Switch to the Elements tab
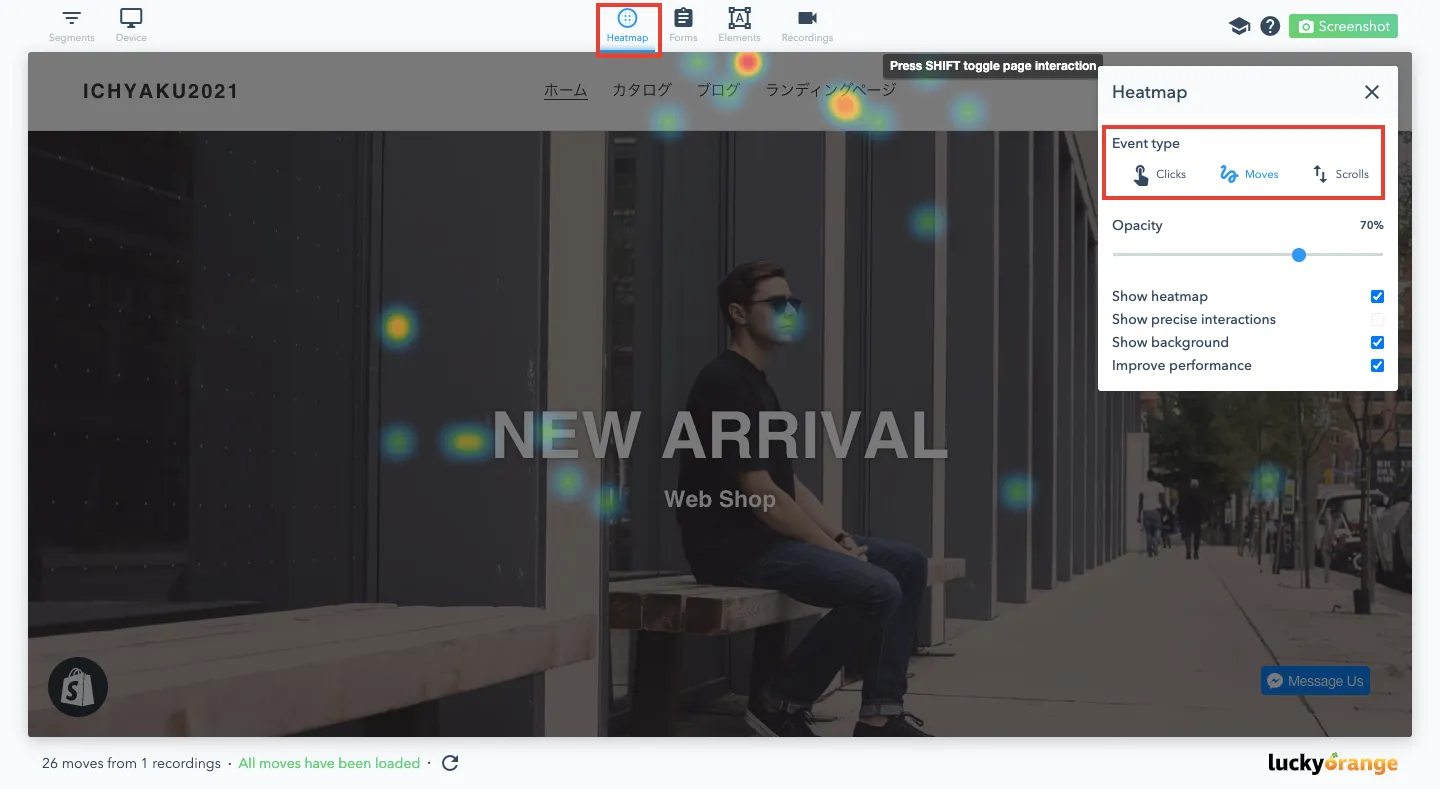Screen dimensions: 1440x789 click(x=739, y=26)
